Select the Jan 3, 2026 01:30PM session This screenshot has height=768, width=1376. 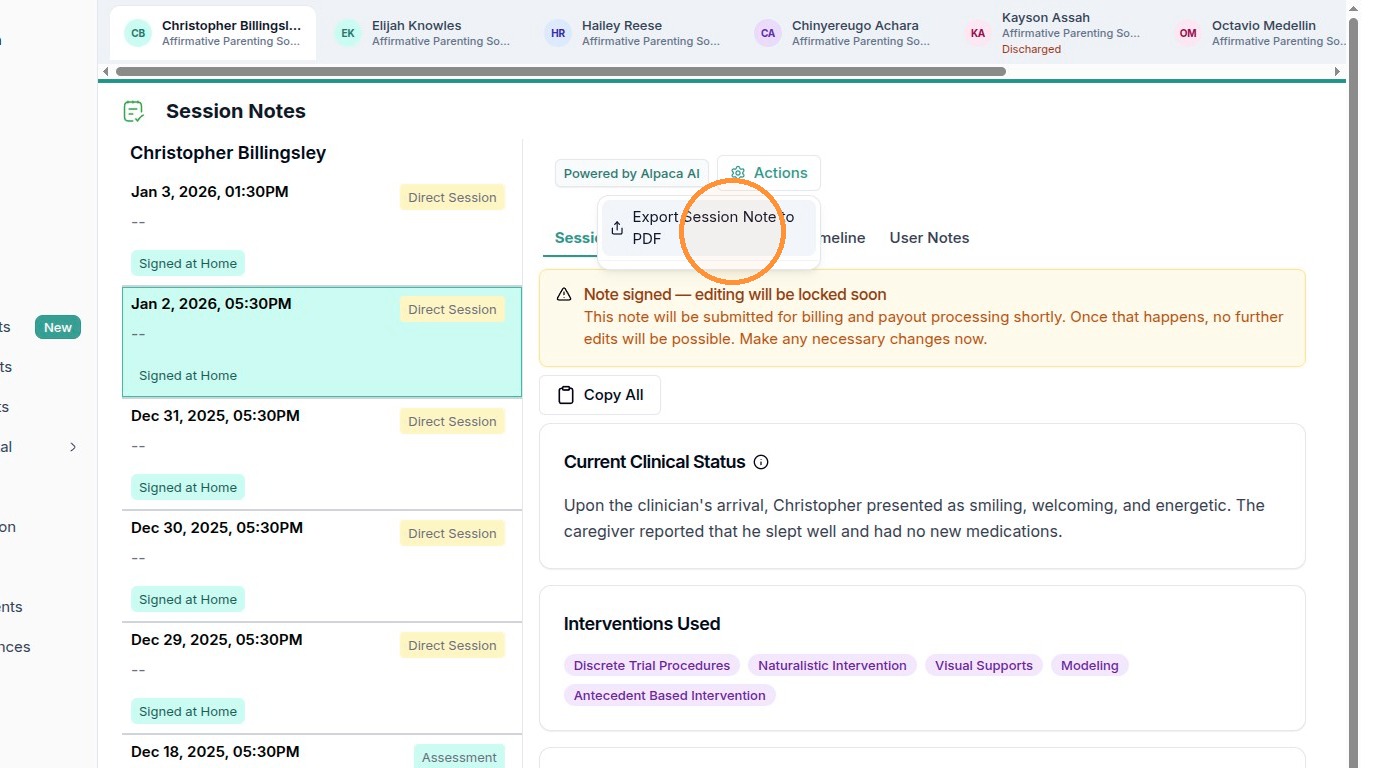coord(322,231)
